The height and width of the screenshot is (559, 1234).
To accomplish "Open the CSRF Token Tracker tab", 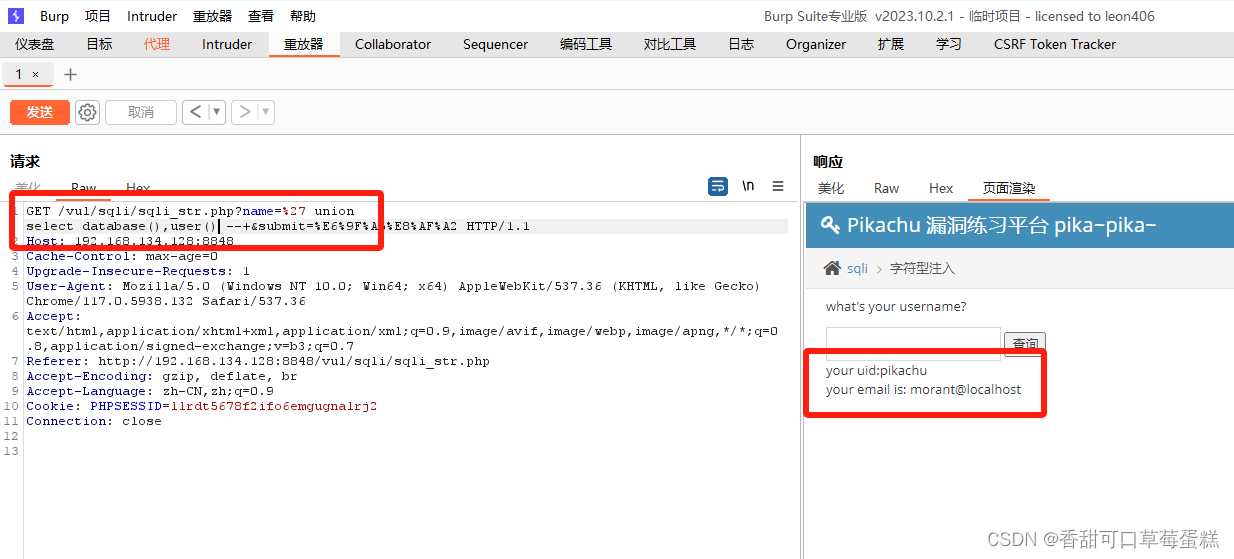I will (1055, 44).
